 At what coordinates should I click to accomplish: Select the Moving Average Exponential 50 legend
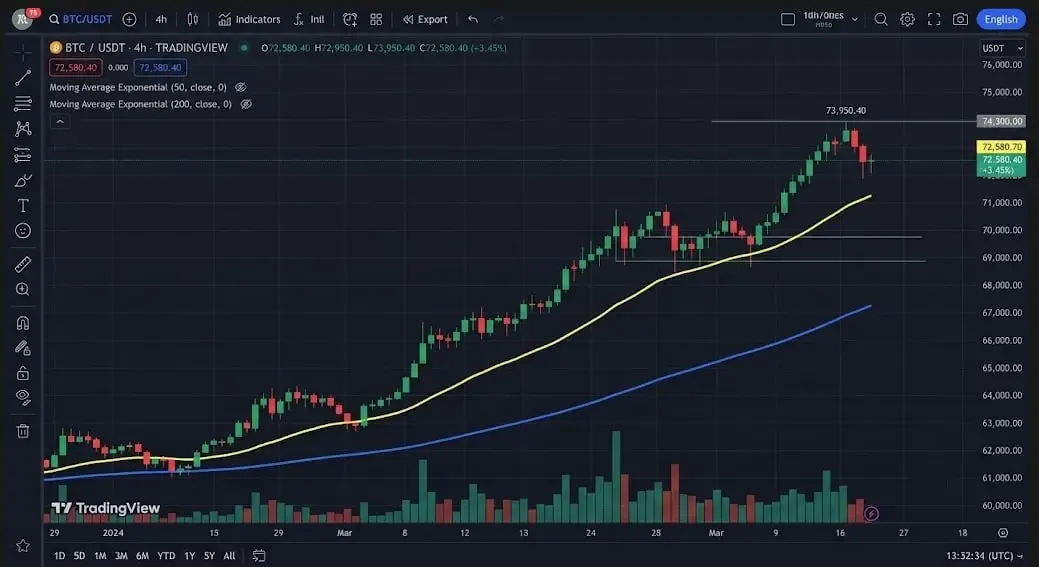138,87
